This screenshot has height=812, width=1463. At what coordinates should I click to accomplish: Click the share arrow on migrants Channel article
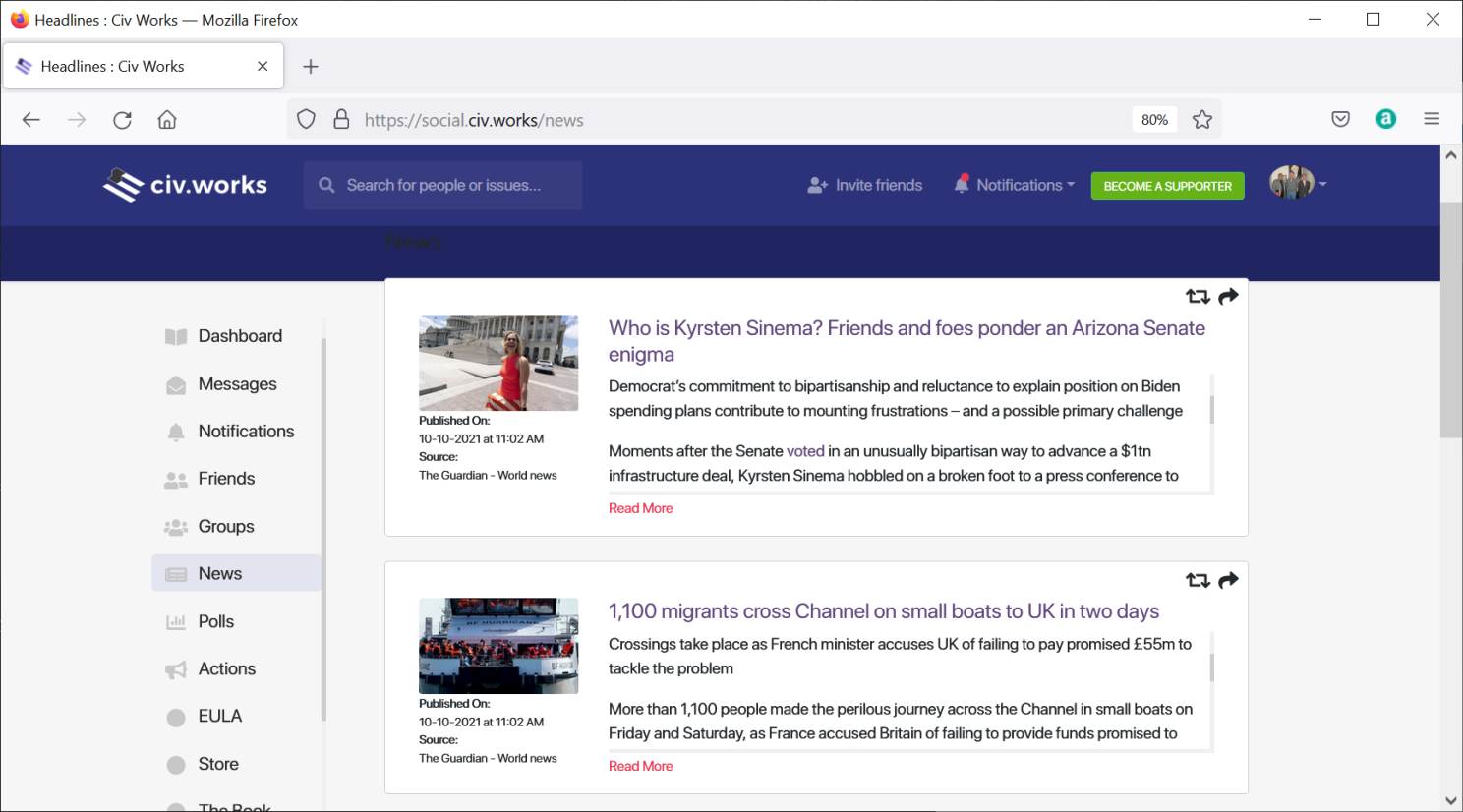(x=1228, y=581)
